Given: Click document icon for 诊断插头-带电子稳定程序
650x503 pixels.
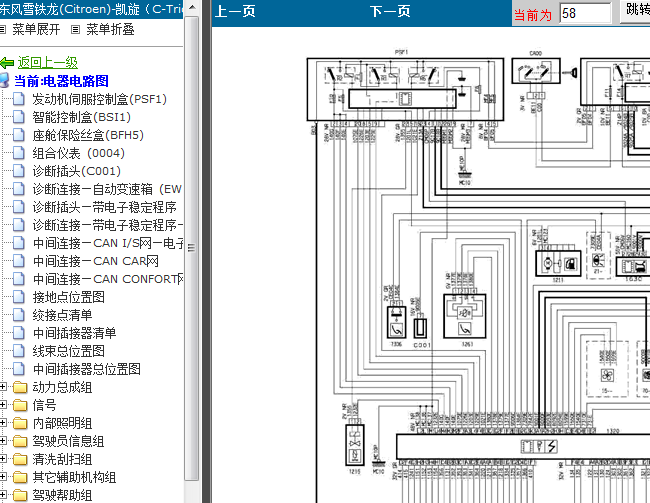Looking at the screenshot, I should point(18,207).
